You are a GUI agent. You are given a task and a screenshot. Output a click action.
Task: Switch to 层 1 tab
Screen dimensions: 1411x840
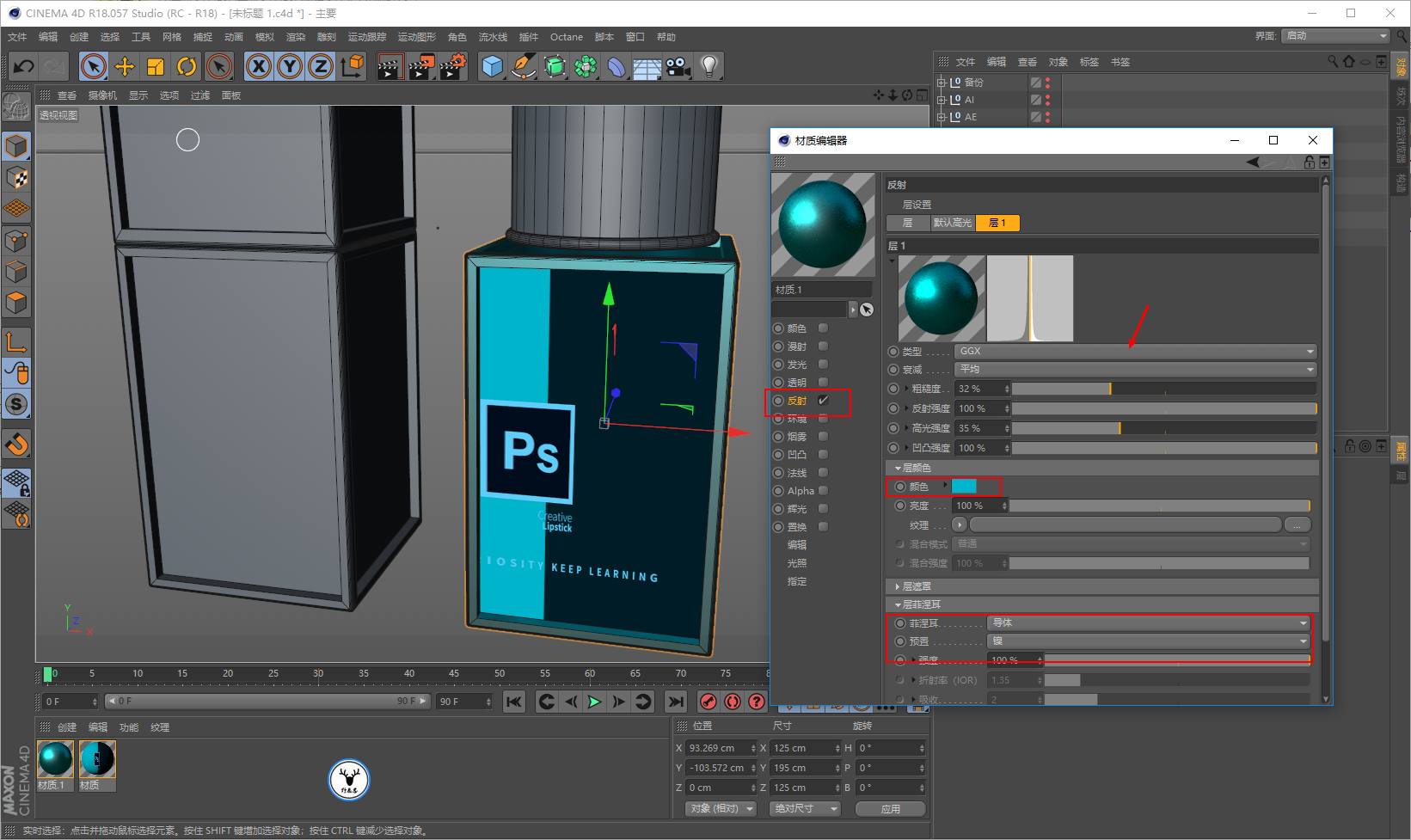[997, 223]
